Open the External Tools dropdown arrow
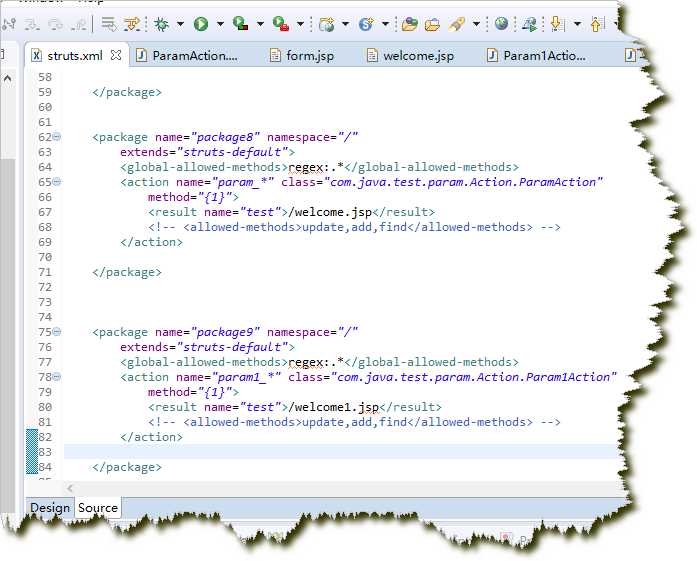The image size is (697, 561). click(300, 24)
